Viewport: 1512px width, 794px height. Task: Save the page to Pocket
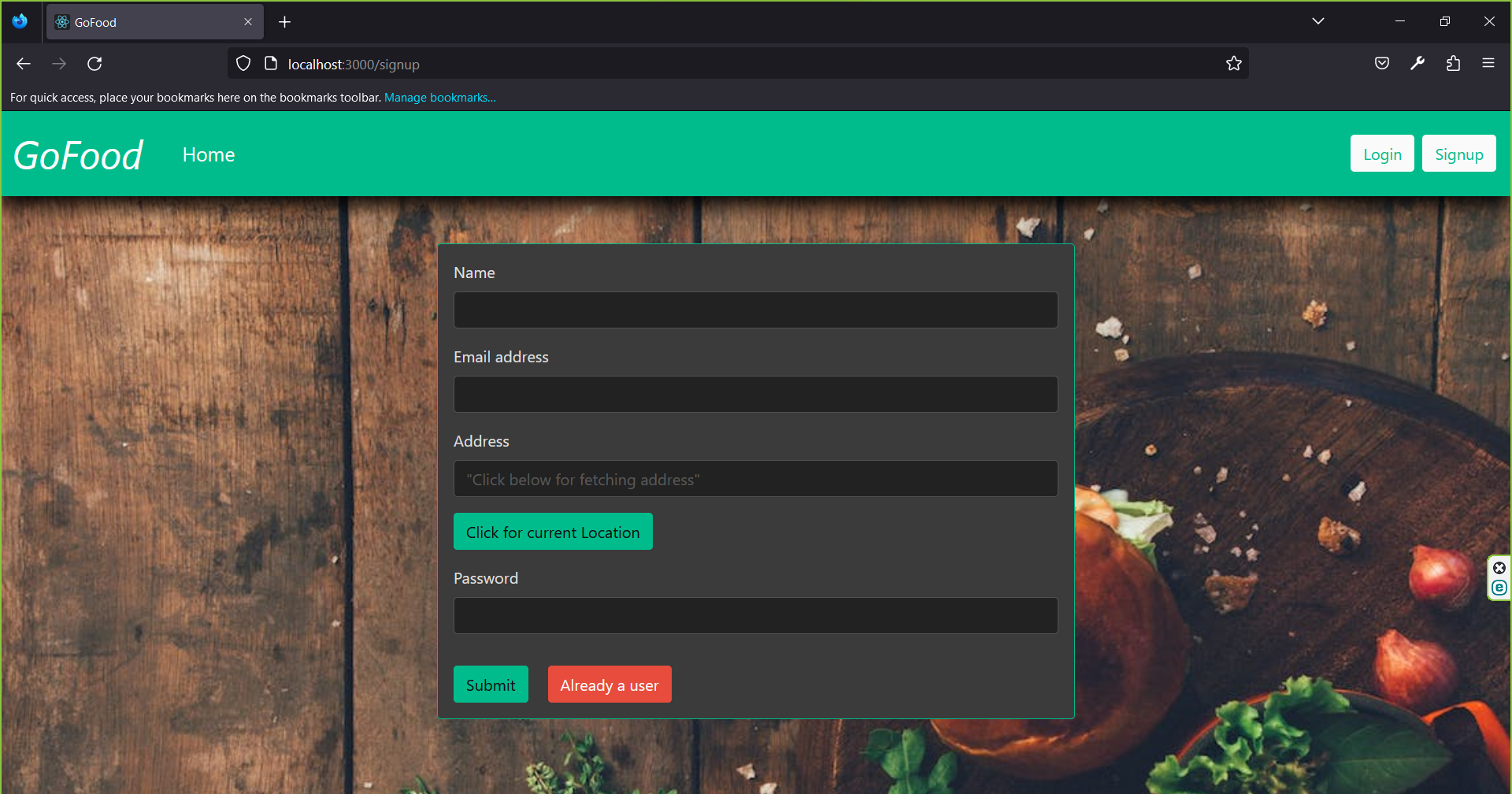pyautogui.click(x=1381, y=63)
